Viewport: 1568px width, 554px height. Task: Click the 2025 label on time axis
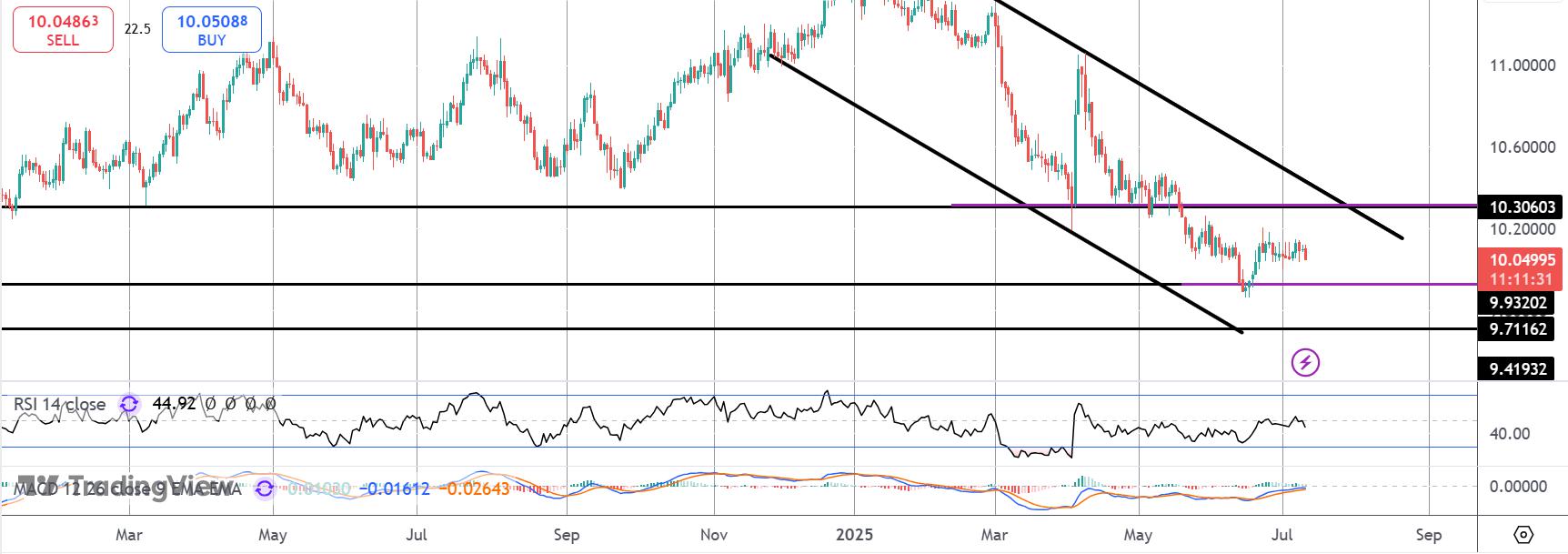[854, 535]
